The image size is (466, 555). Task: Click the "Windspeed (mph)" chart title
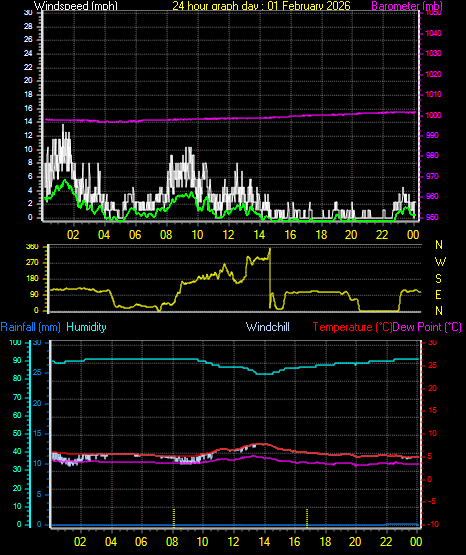76,6
